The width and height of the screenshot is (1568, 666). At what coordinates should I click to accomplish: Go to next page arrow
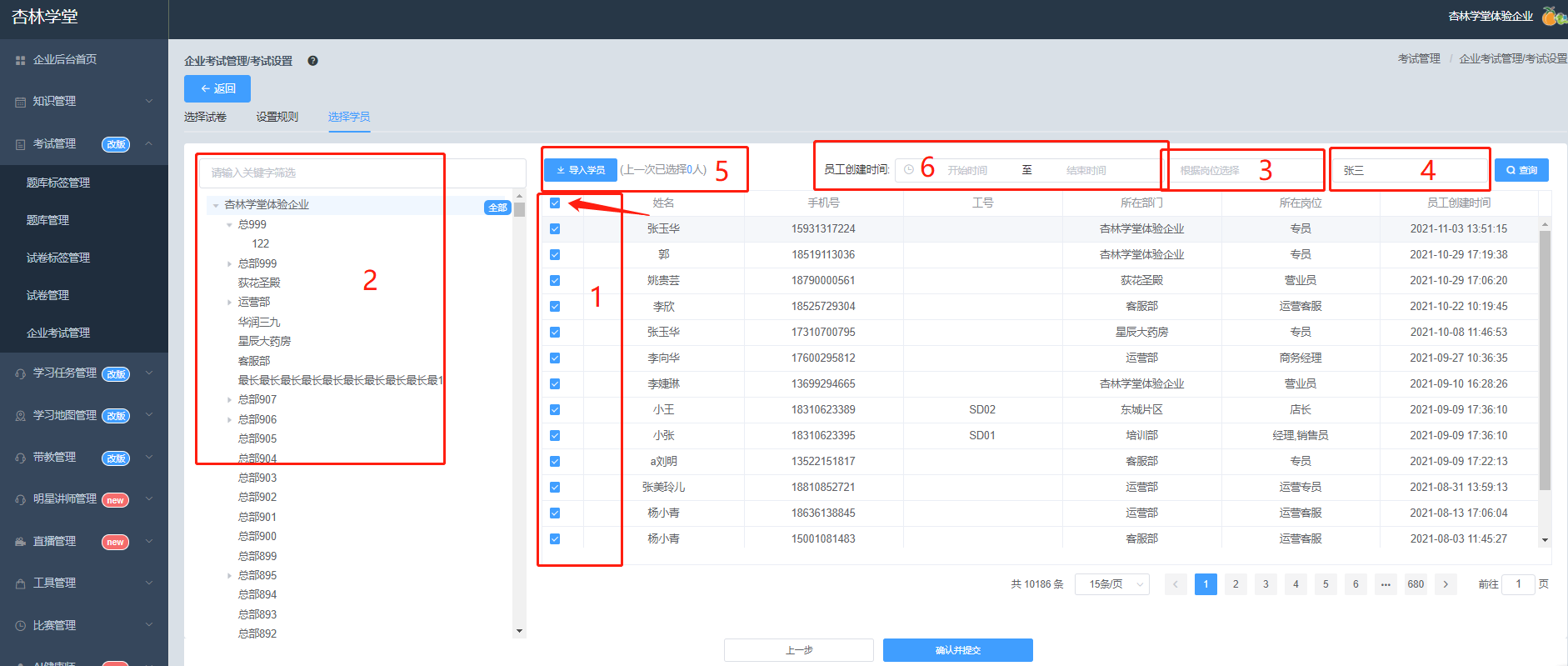(1446, 584)
